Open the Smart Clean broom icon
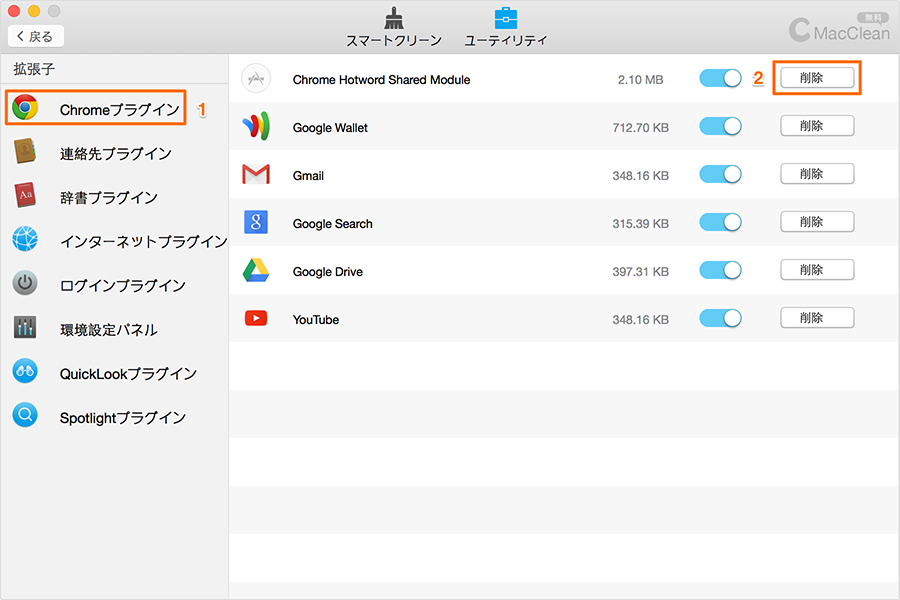This screenshot has height=600, width=900. tap(394, 18)
